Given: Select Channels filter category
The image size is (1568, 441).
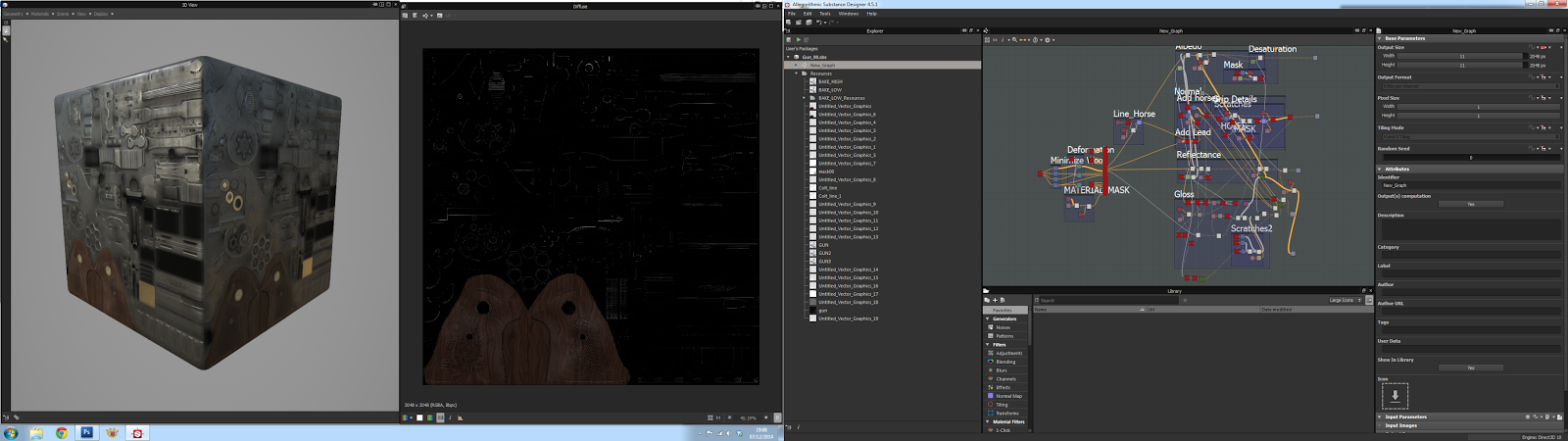Looking at the screenshot, I should pos(1005,379).
